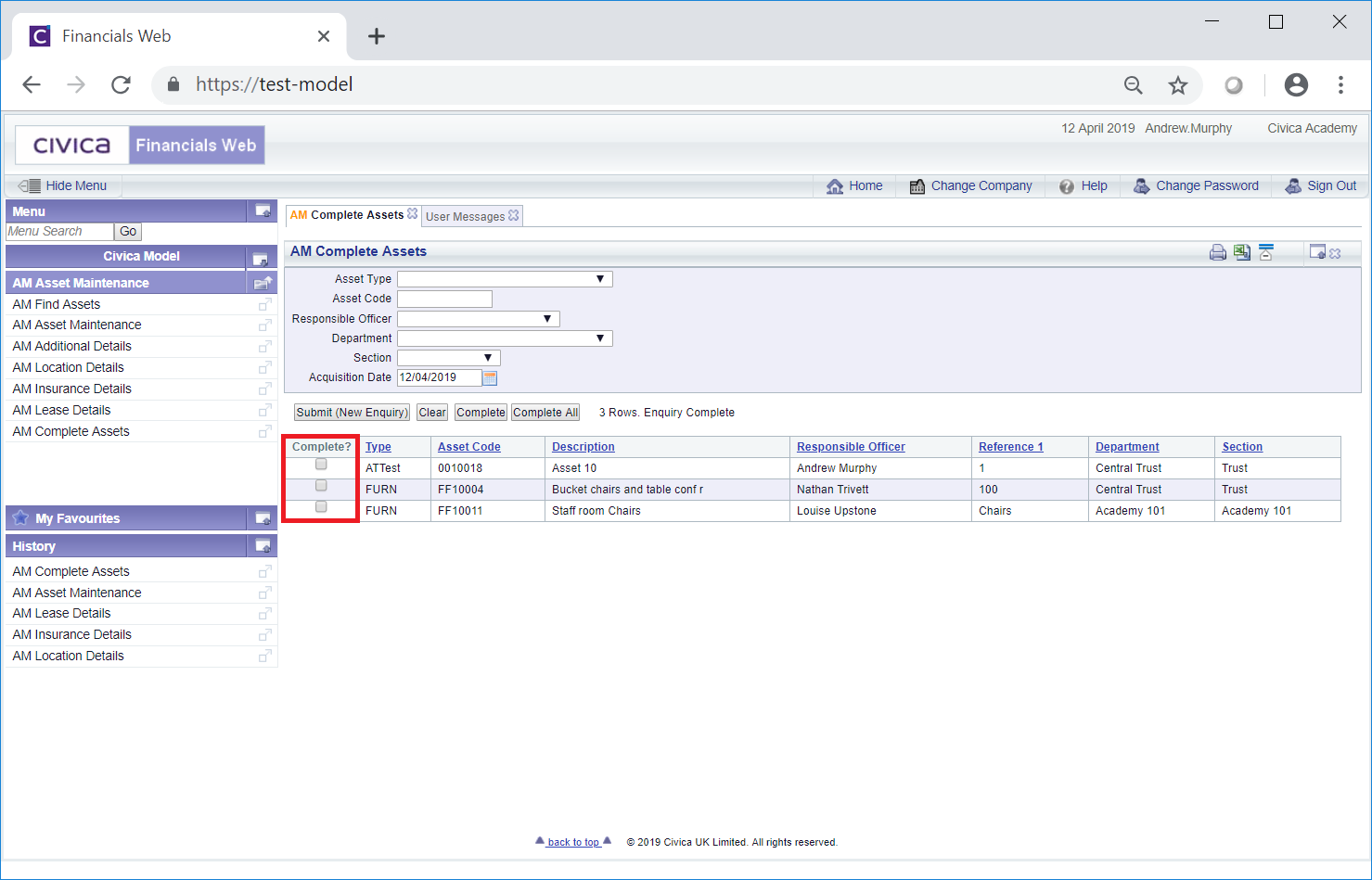This screenshot has width=1372, height=880.
Task: Go to Home in top toolbar
Action: coord(854,185)
